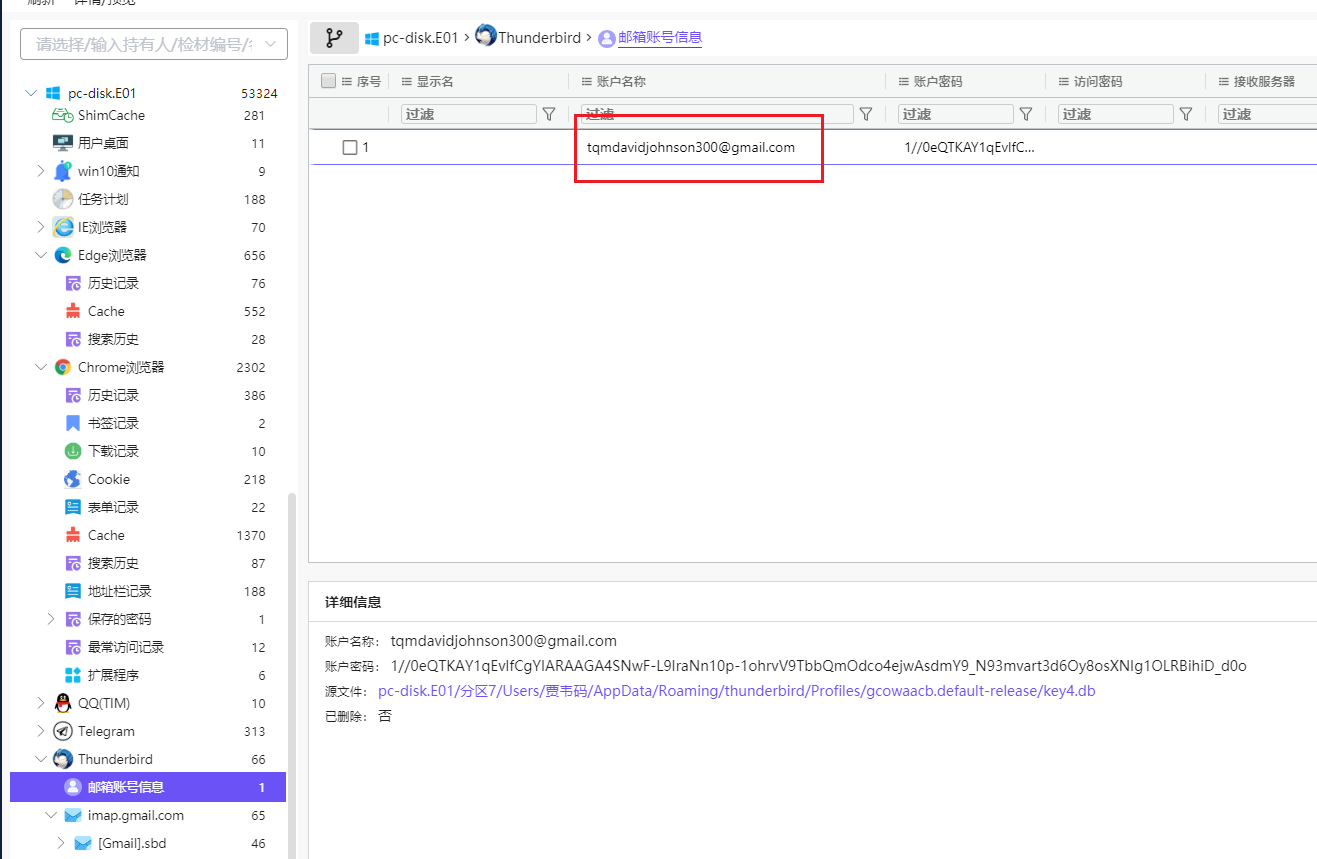
Task: Click the 表单记录 form icon
Action: coord(73,507)
